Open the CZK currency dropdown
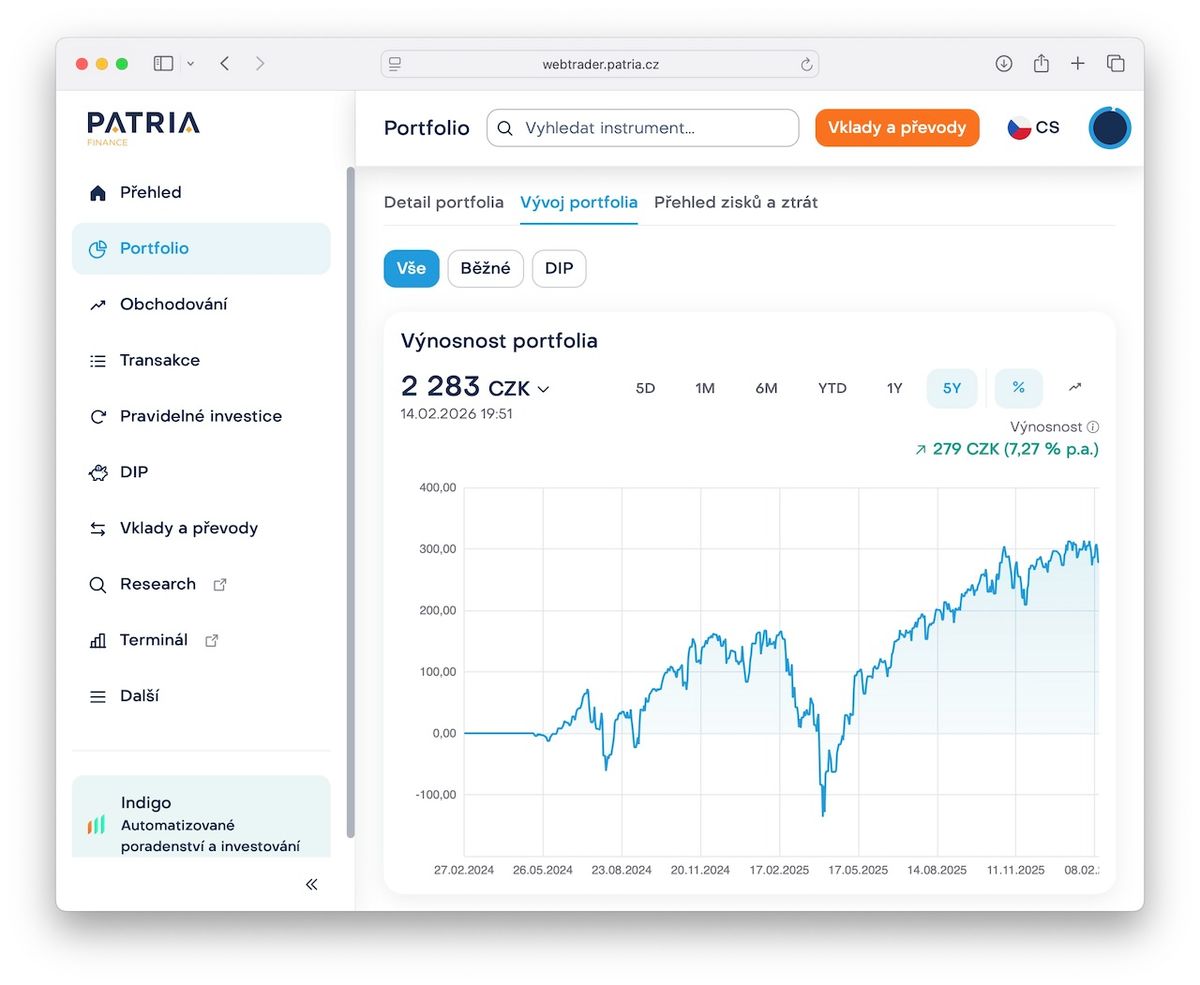The height and width of the screenshot is (985, 1200). 543,389
